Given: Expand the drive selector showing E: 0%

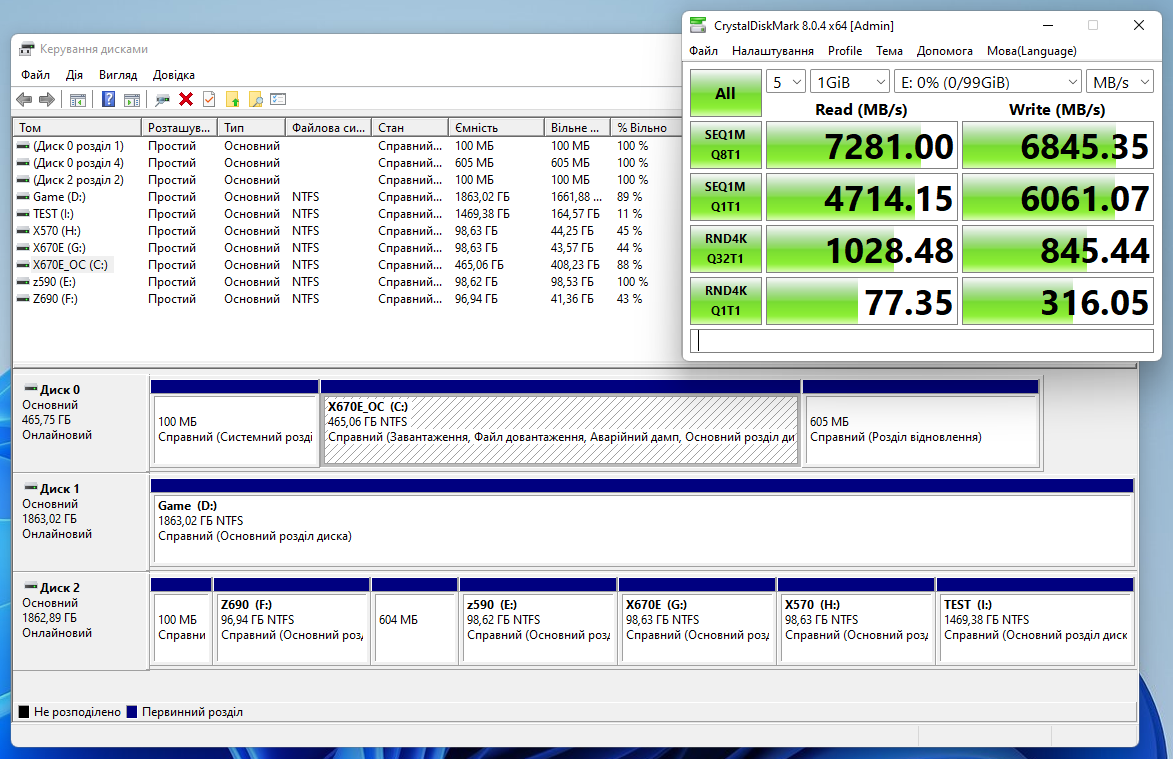Looking at the screenshot, I should click(988, 82).
